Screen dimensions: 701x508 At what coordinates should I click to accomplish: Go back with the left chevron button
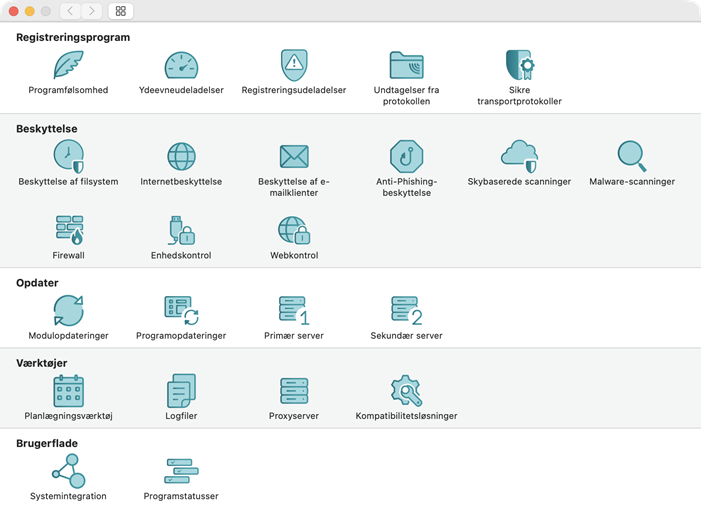(70, 11)
